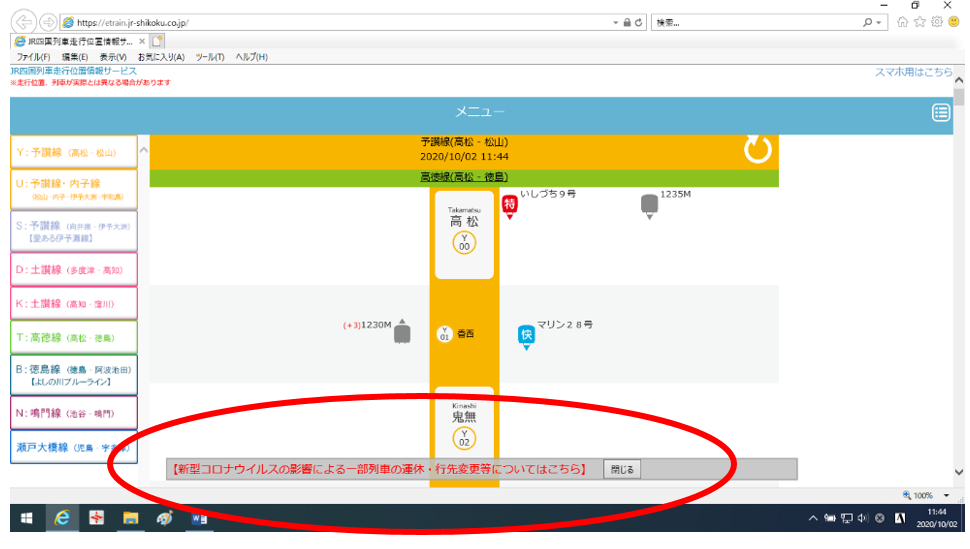
Task: Click the browser Forward arrow button
Action: point(48,22)
